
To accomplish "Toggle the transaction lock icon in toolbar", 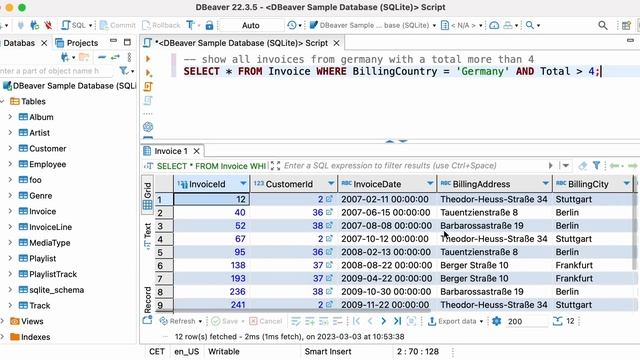I will [209, 25].
